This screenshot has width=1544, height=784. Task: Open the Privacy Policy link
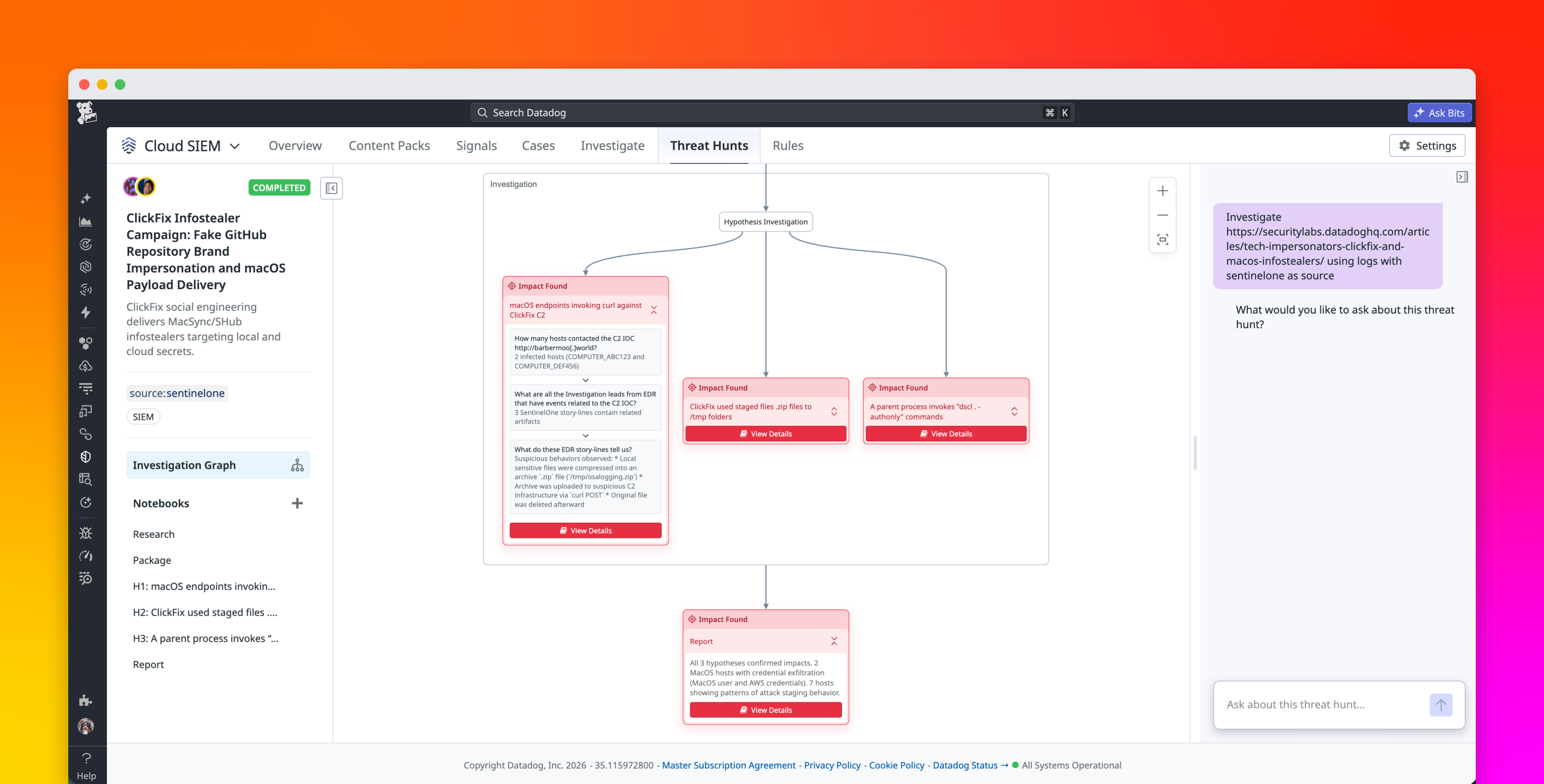point(832,765)
